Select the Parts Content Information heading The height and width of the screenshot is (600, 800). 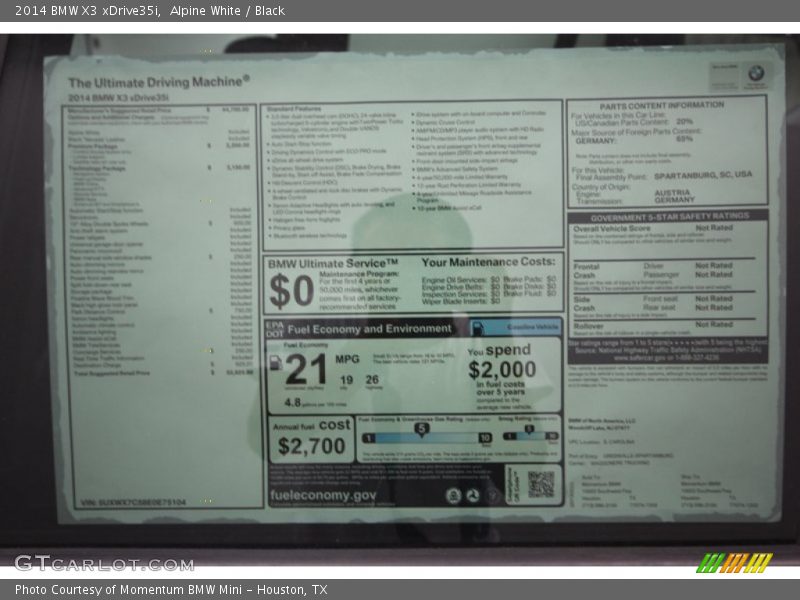click(661, 105)
